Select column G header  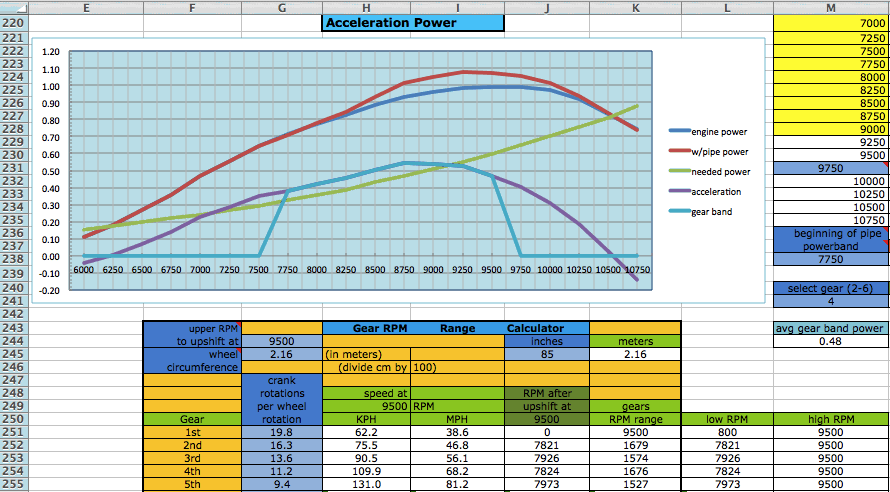point(282,8)
